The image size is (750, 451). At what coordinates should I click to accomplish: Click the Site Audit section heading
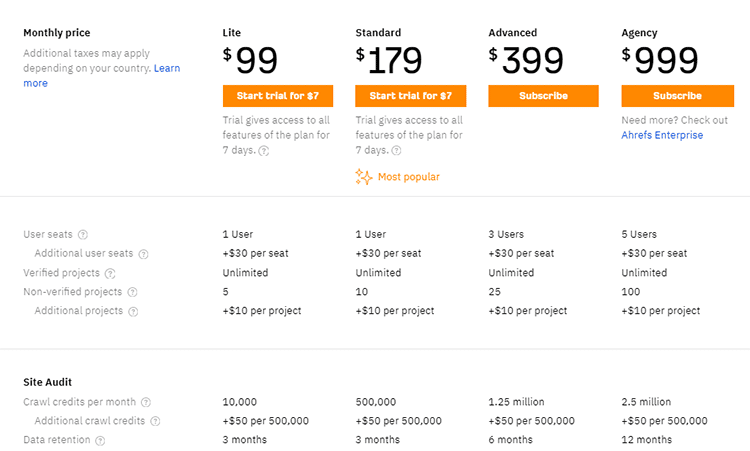click(47, 382)
